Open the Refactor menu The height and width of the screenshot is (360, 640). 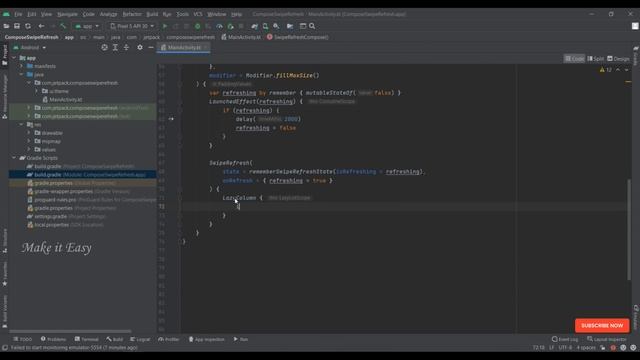click(132, 14)
